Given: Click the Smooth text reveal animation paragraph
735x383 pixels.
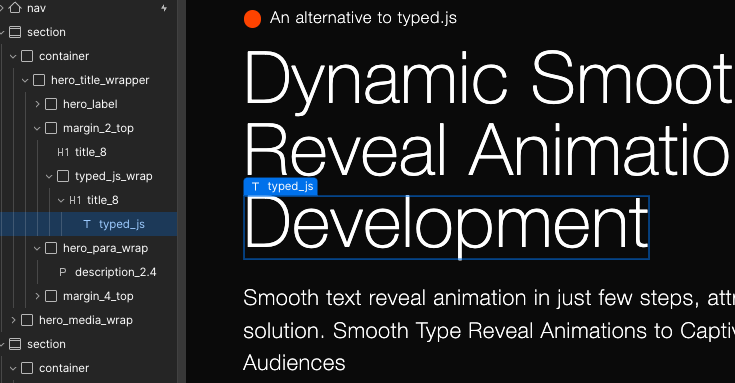Looking at the screenshot, I should pos(489,330).
